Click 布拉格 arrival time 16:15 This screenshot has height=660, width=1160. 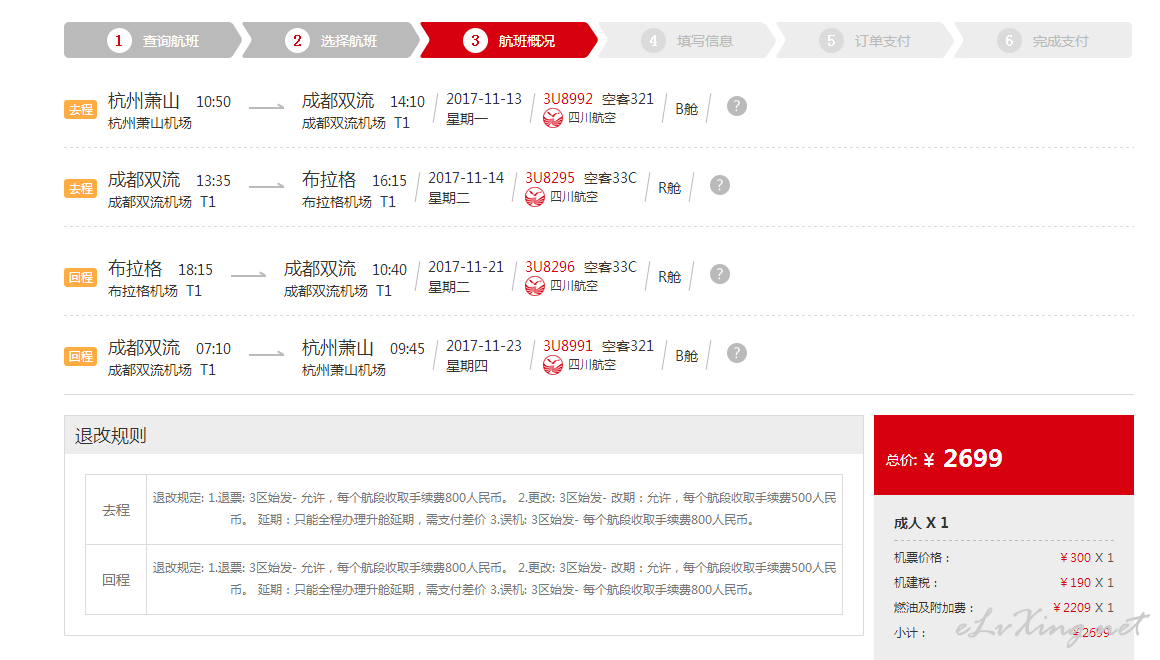click(x=389, y=181)
